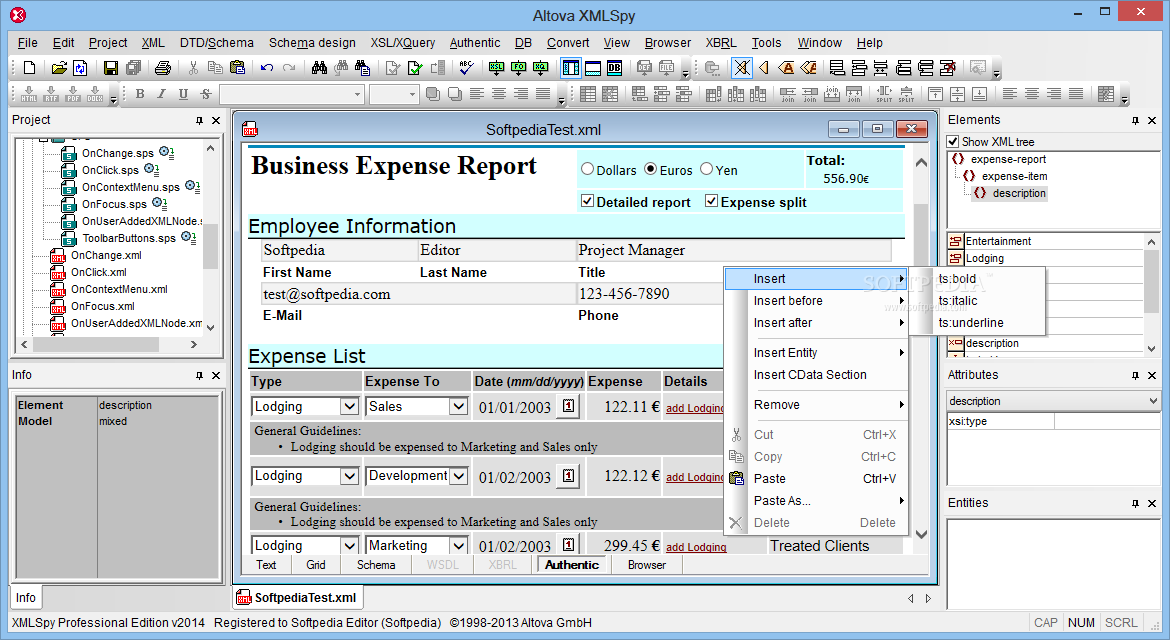This screenshot has width=1170, height=640.
Task: Select OnContextMenu.xml in Project tree
Action: [x=119, y=289]
